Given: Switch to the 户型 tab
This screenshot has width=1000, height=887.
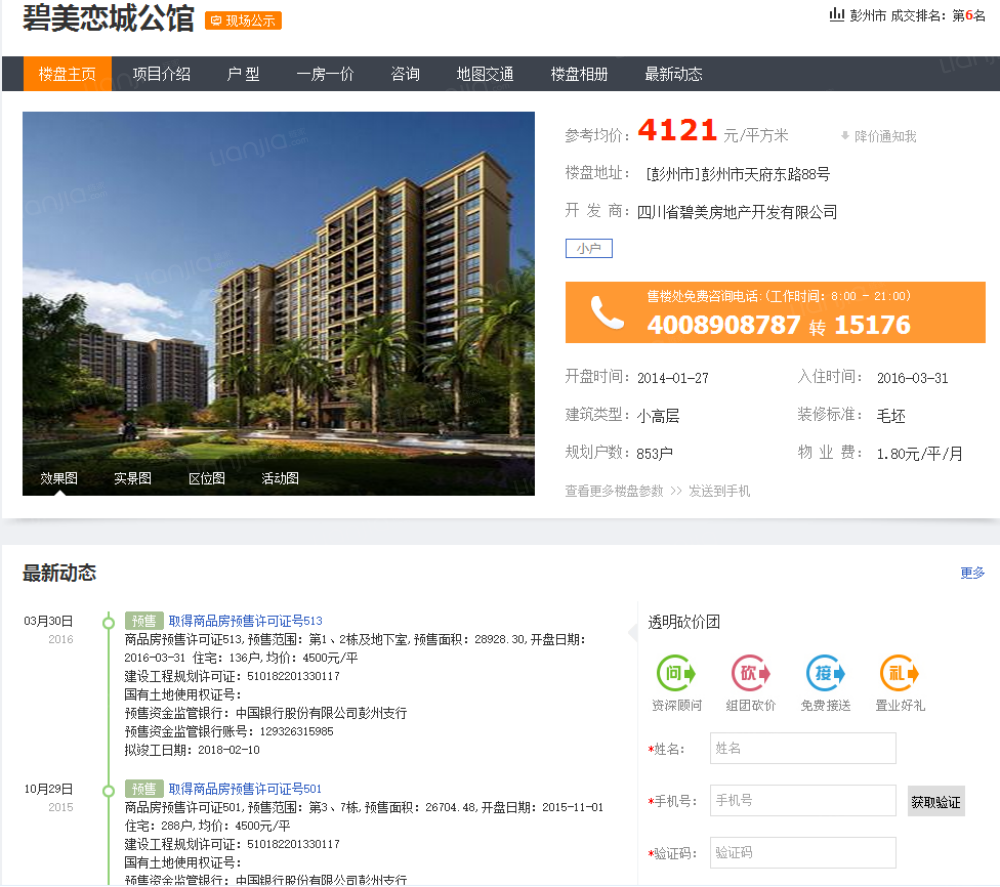Looking at the screenshot, I should point(244,74).
